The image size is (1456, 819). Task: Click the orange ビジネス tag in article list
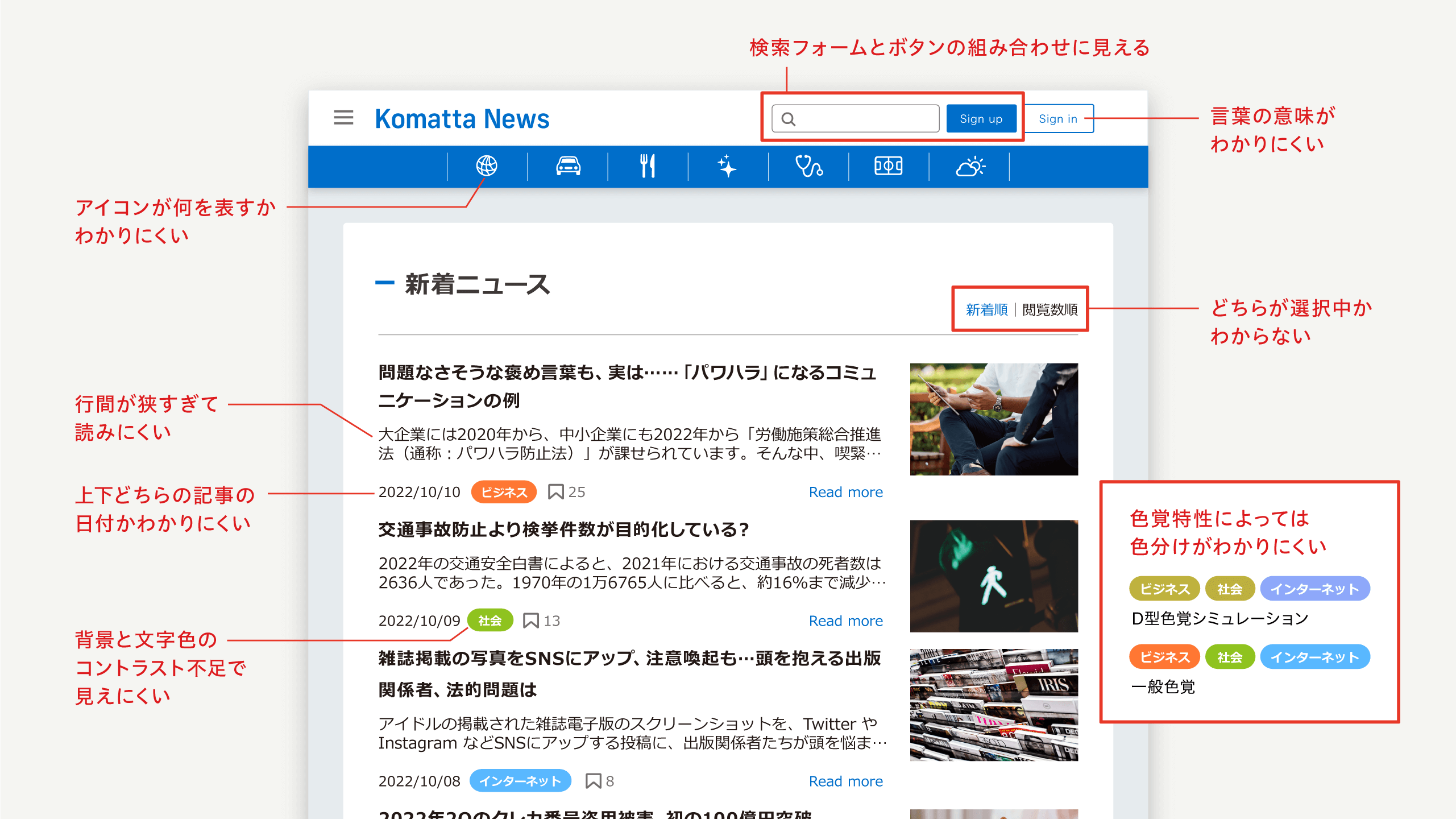[504, 492]
